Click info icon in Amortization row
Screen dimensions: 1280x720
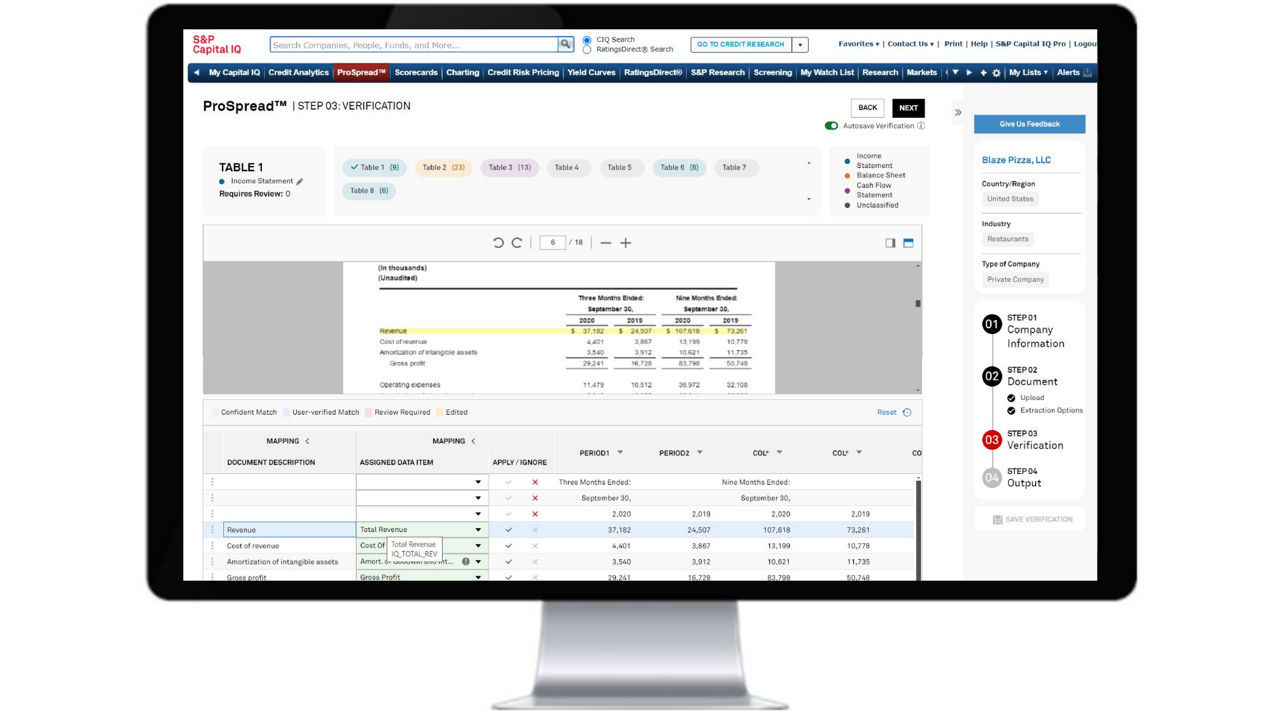466,562
